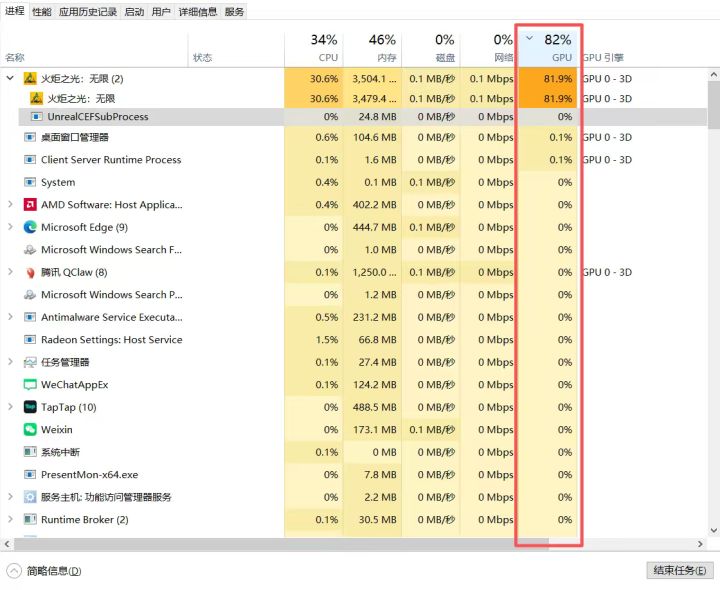Click the 结束任务 button
The height and width of the screenshot is (590, 720).
coord(680,570)
